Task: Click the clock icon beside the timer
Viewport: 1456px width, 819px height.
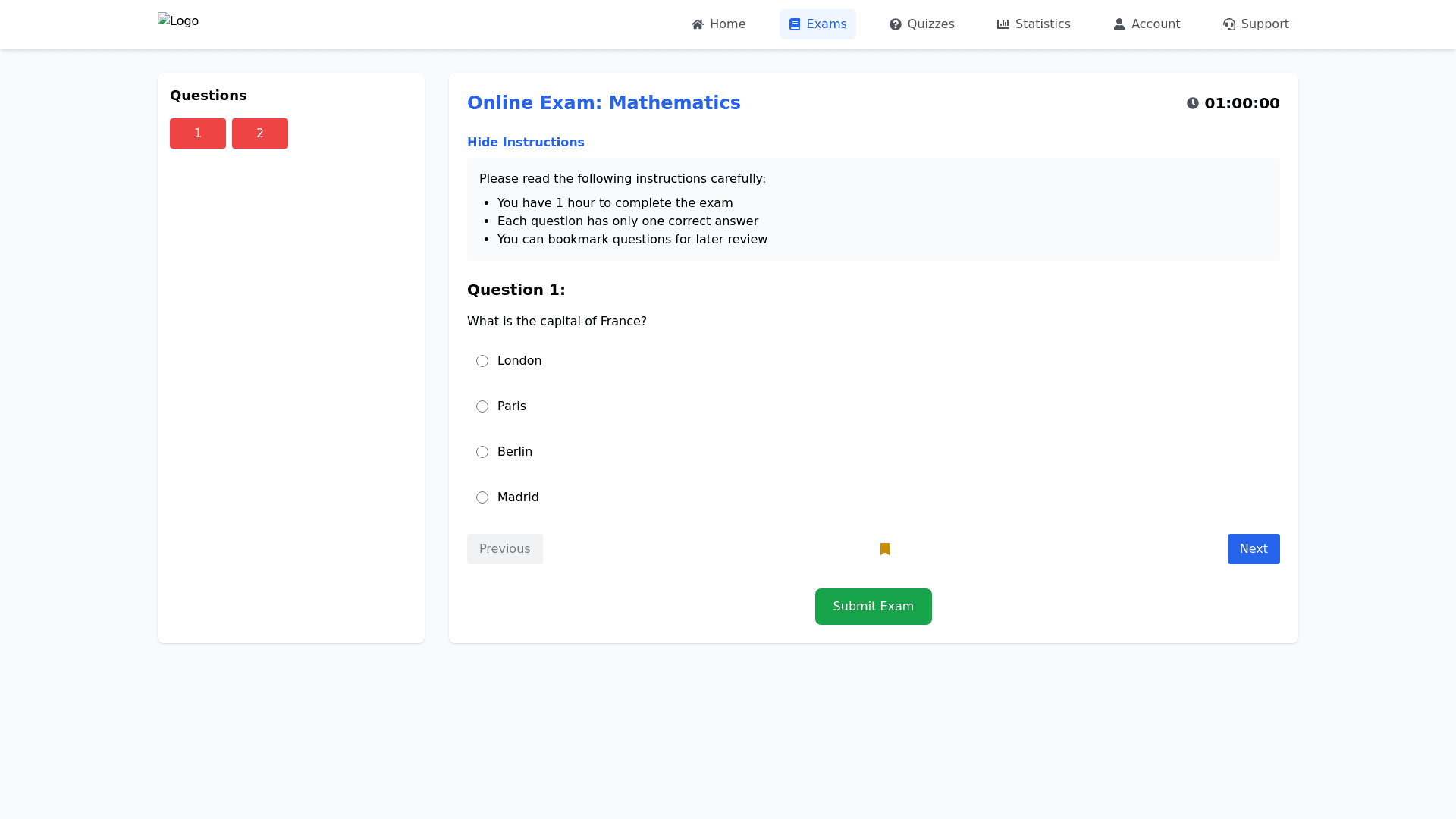Action: 1193,103
